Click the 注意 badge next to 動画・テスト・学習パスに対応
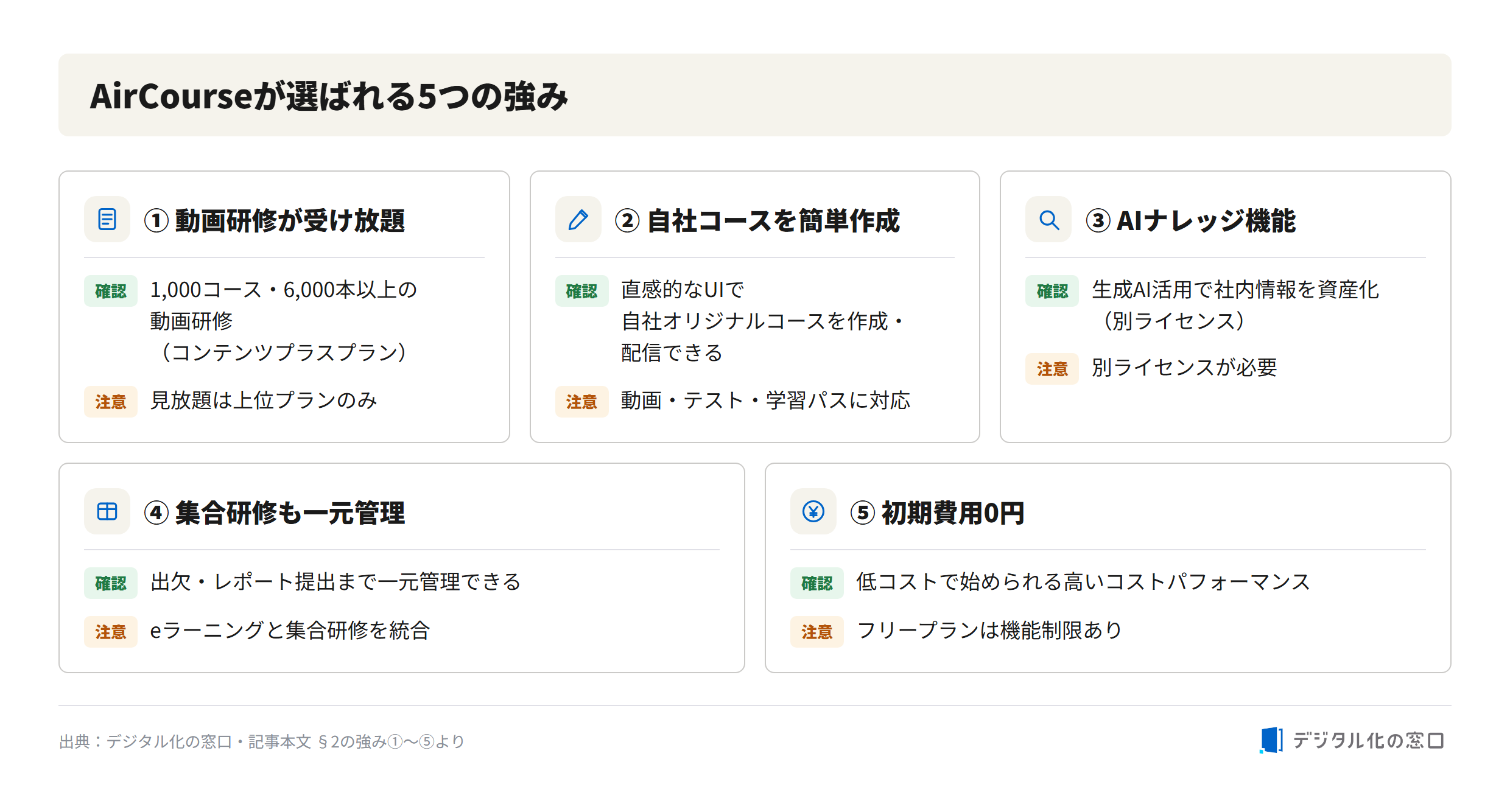This screenshot has height=812, width=1510. [581, 402]
